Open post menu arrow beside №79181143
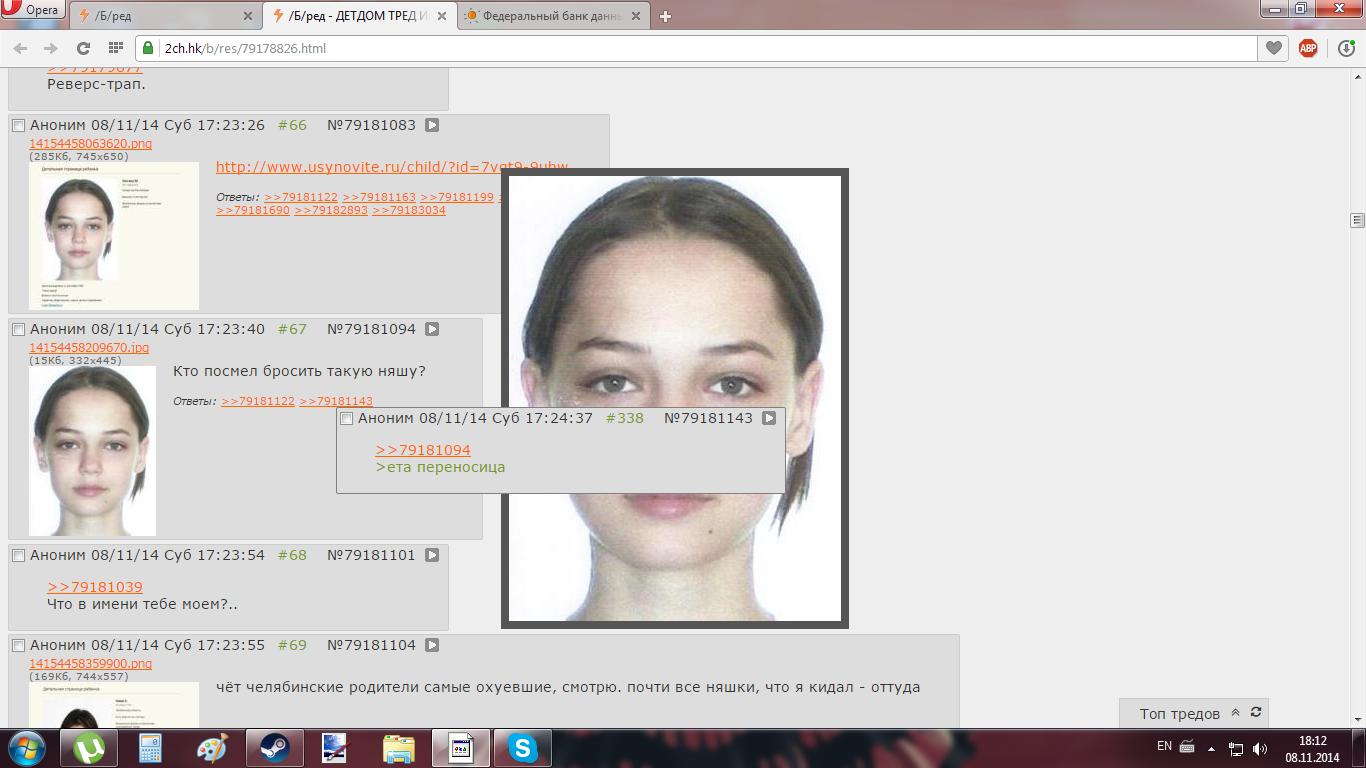This screenshot has height=768, width=1366. 769,418
